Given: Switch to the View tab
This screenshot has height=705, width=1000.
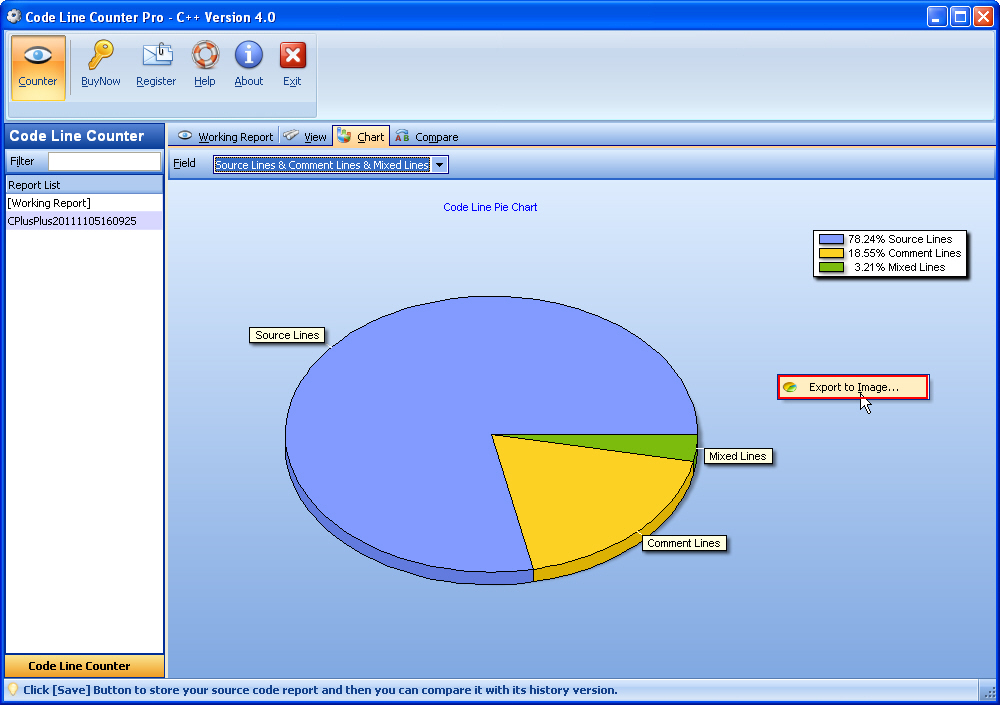Looking at the screenshot, I should (x=305, y=137).
